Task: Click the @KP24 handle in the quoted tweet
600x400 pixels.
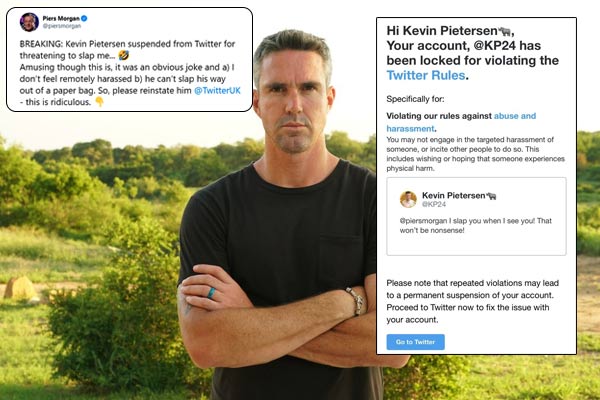Action: coord(434,204)
